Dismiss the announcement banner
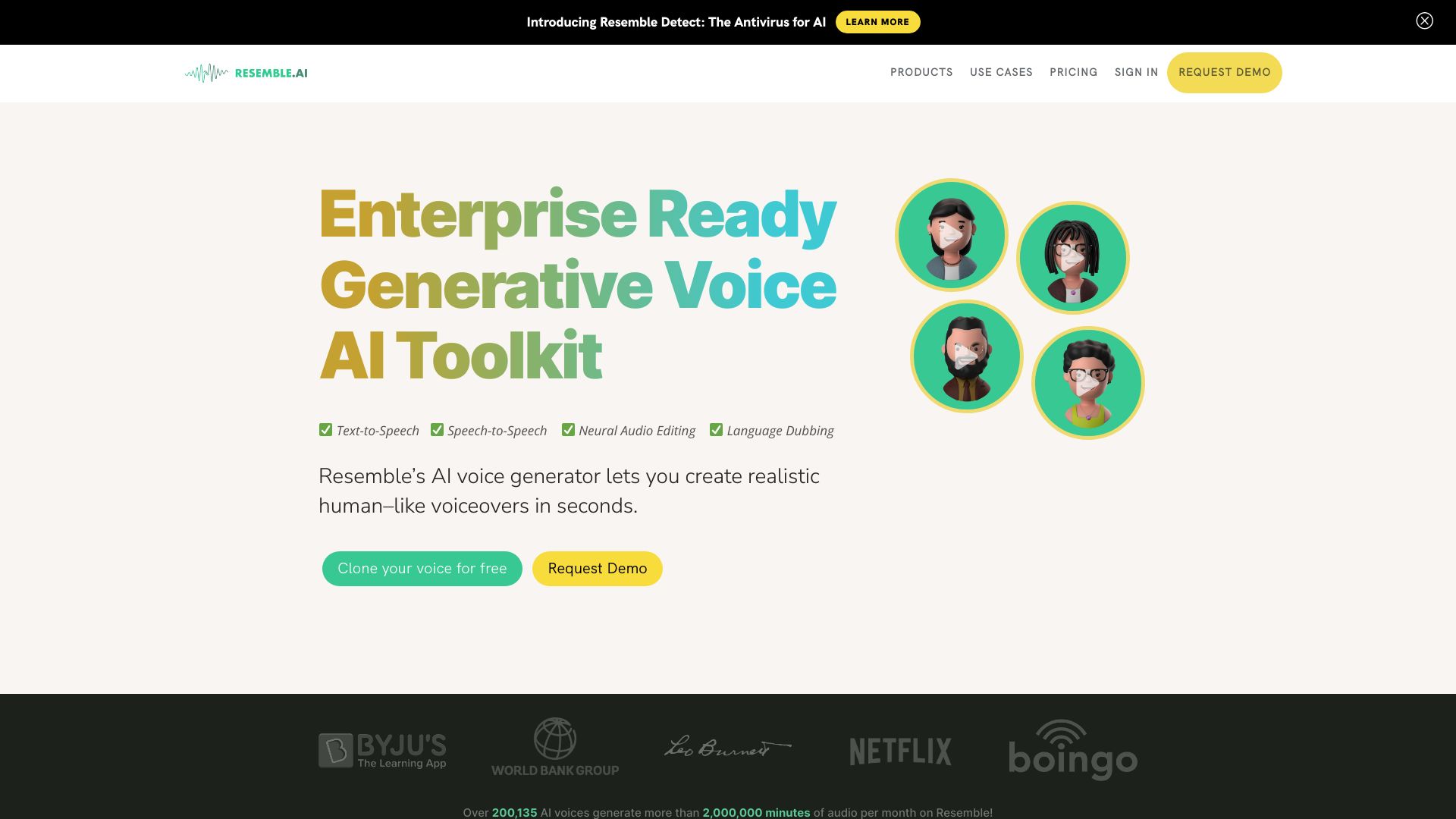 [1425, 20]
